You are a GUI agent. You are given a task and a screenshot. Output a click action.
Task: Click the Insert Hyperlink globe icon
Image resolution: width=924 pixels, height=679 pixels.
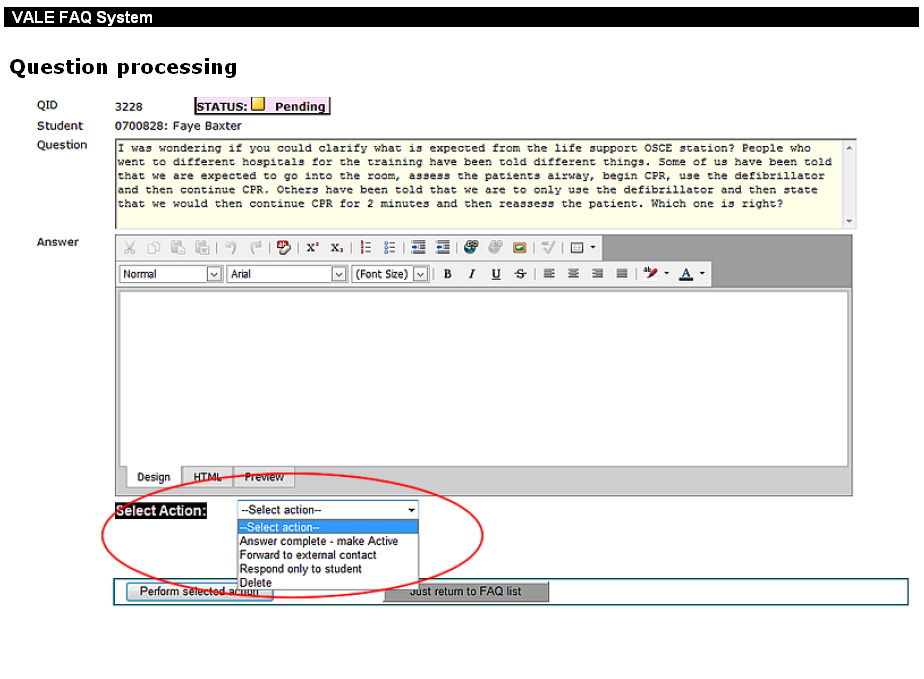[471, 248]
